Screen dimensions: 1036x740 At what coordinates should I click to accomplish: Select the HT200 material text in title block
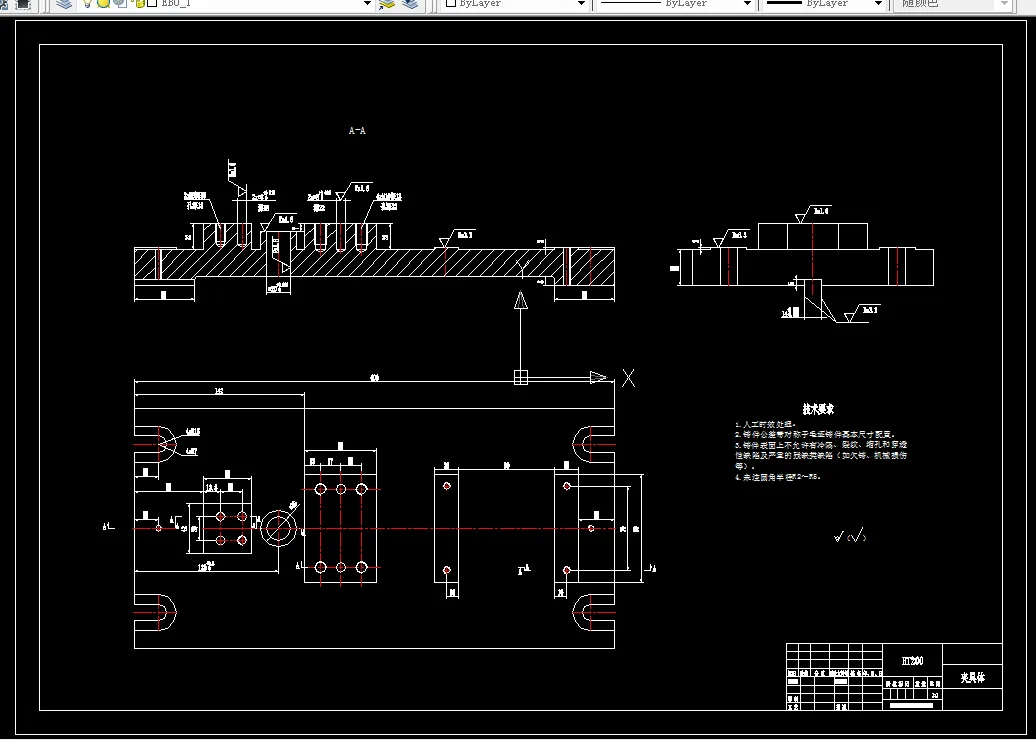click(912, 661)
